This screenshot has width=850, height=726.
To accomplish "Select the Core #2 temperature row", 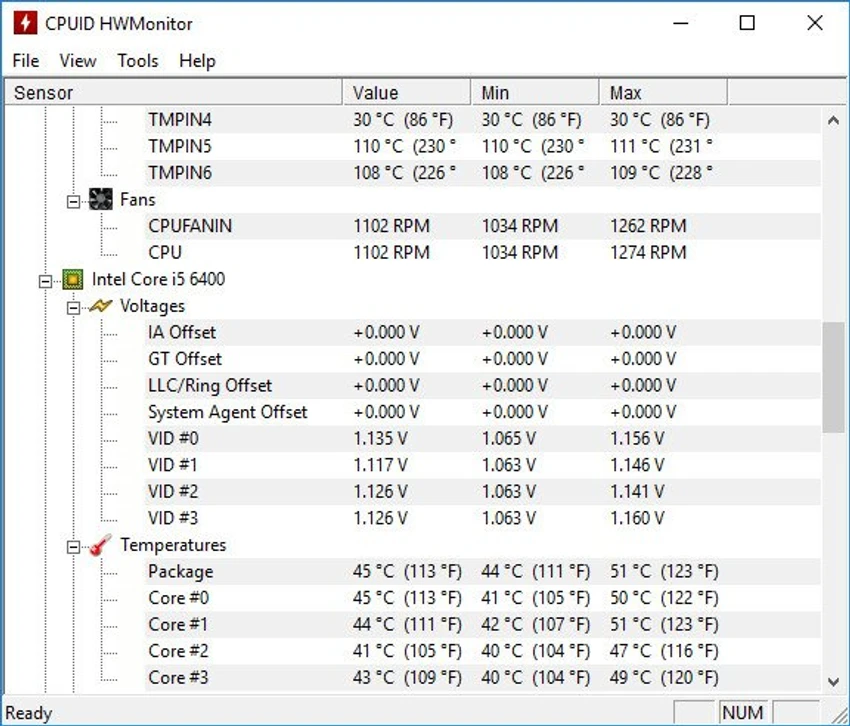I will pyautogui.click(x=482, y=651).
